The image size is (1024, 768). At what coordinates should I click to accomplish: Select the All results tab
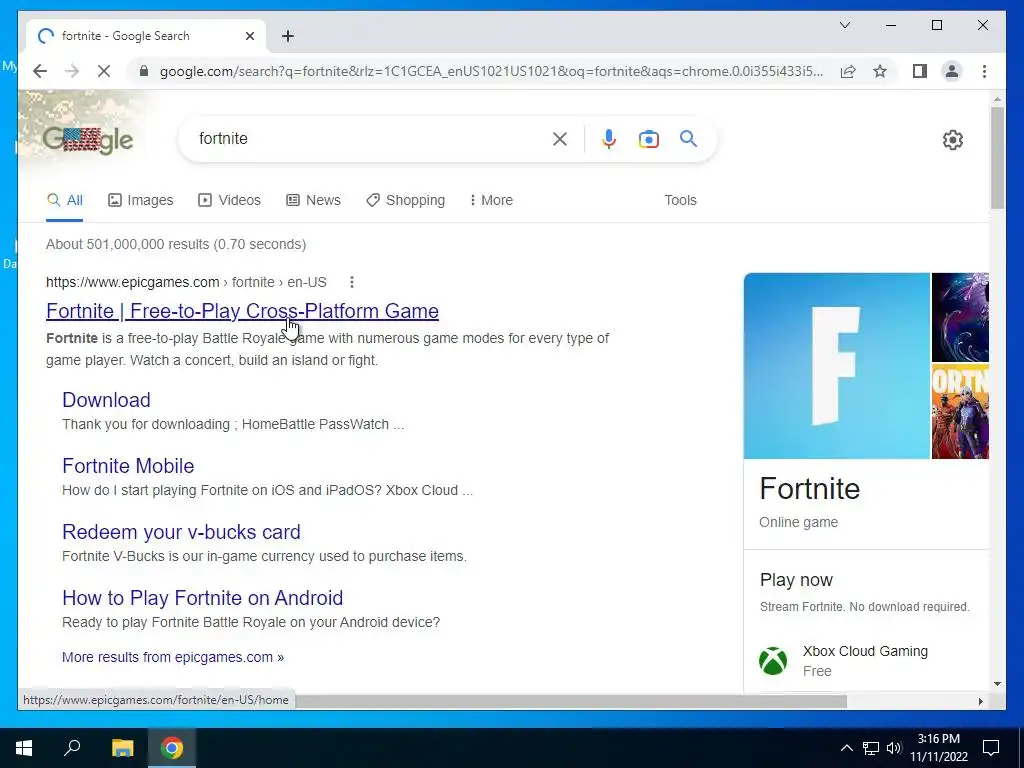coord(65,200)
